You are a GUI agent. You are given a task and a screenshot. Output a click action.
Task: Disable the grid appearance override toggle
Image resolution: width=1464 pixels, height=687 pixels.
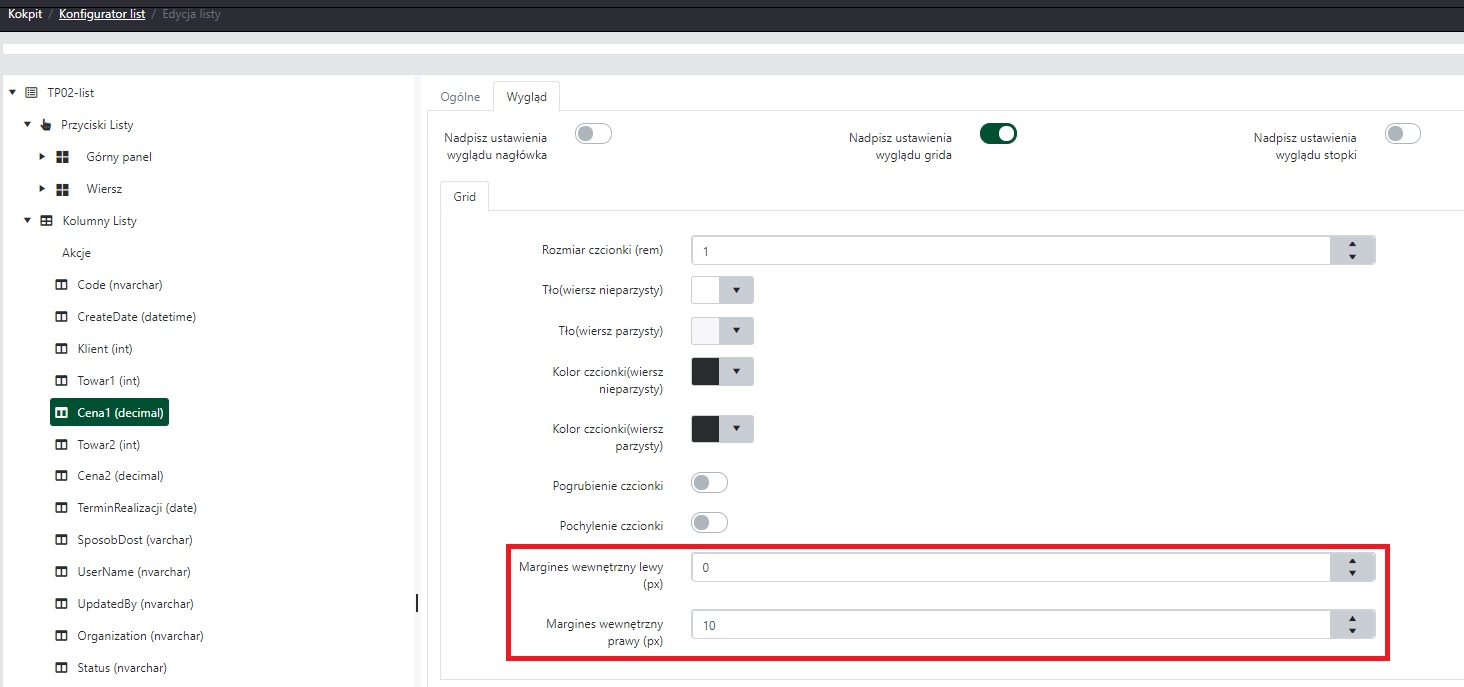[998, 134]
